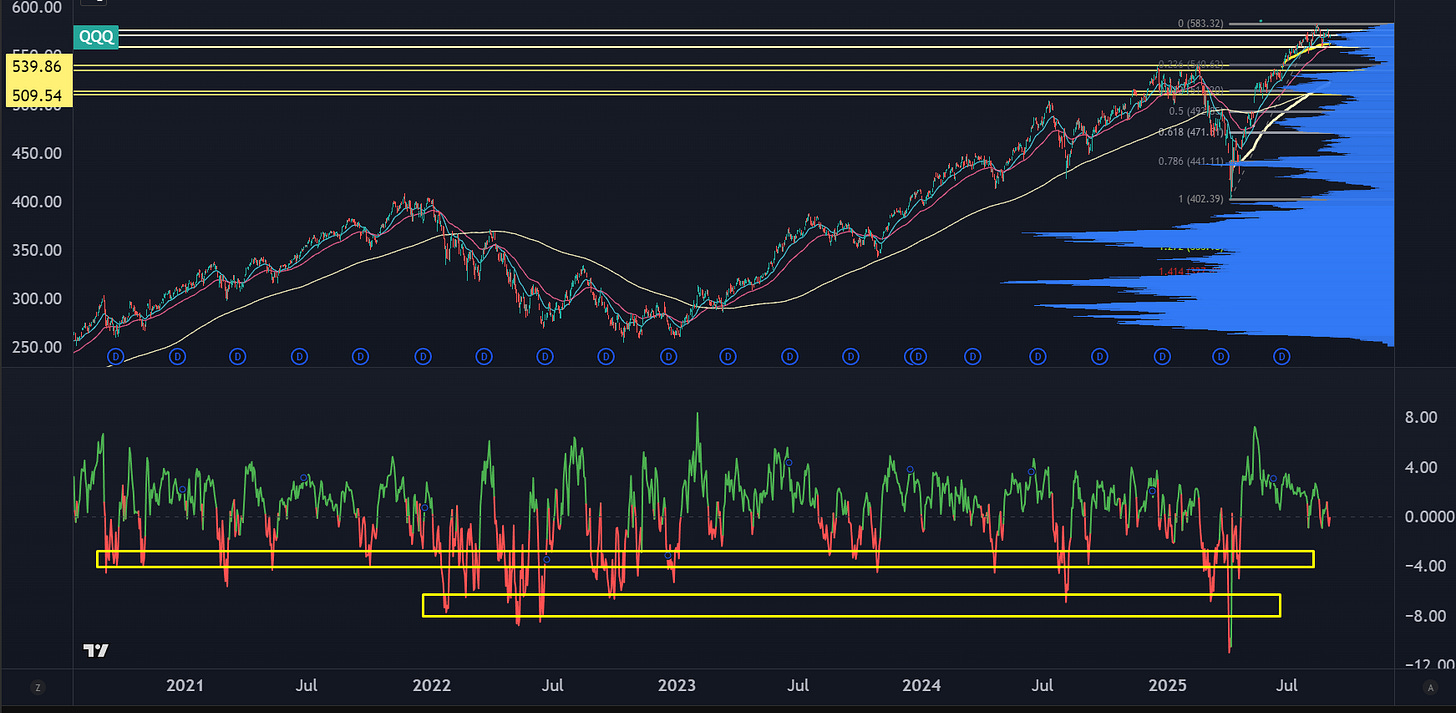The height and width of the screenshot is (713, 1456).
Task: Click the first dividend marker at chart's left
Action: click(x=115, y=356)
